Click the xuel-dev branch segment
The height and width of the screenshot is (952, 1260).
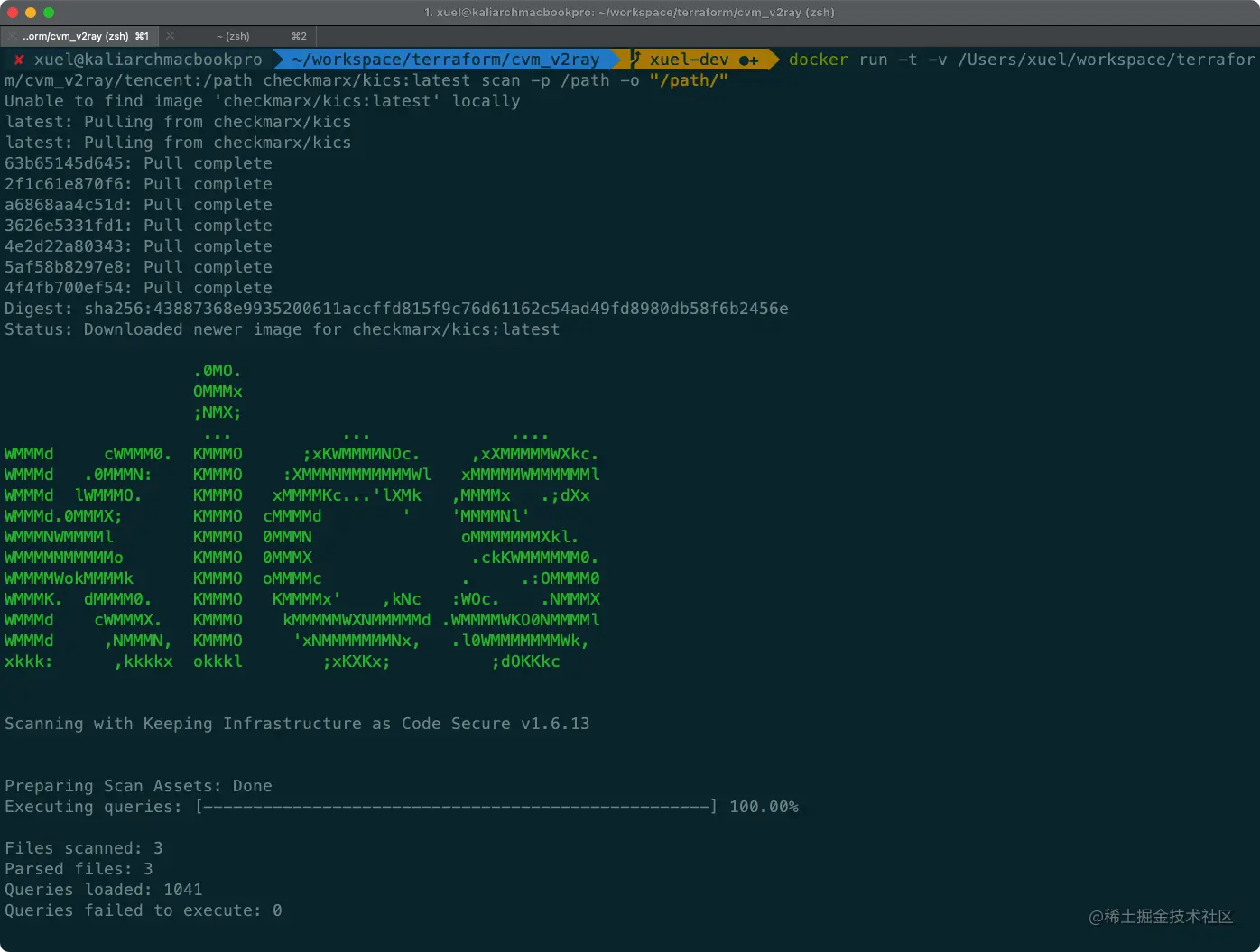tap(689, 60)
